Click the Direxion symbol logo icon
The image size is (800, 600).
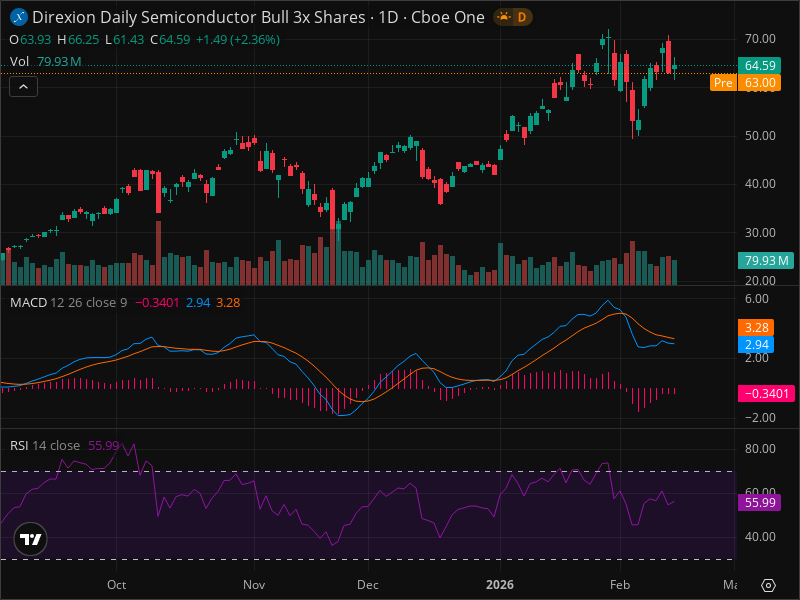19,17
